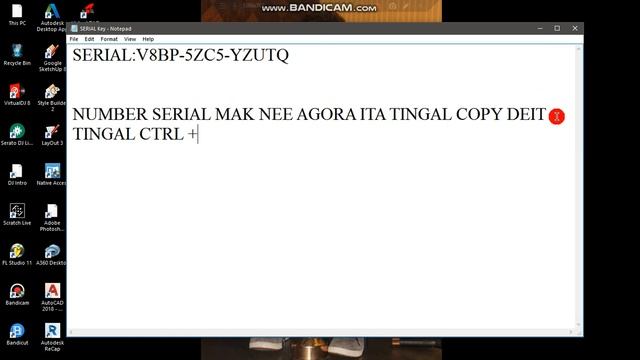Select the Native Access desktop icon
The image size is (640, 360).
52,174
